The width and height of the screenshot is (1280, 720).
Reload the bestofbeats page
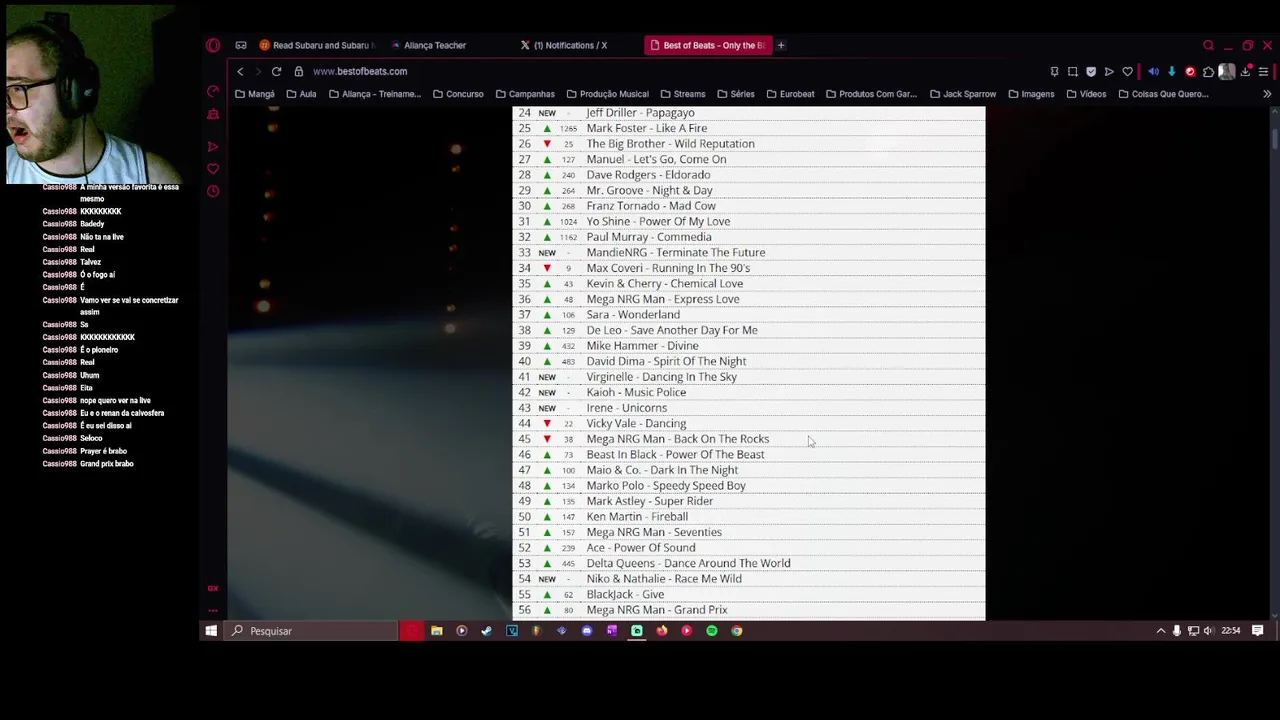pyautogui.click(x=276, y=71)
